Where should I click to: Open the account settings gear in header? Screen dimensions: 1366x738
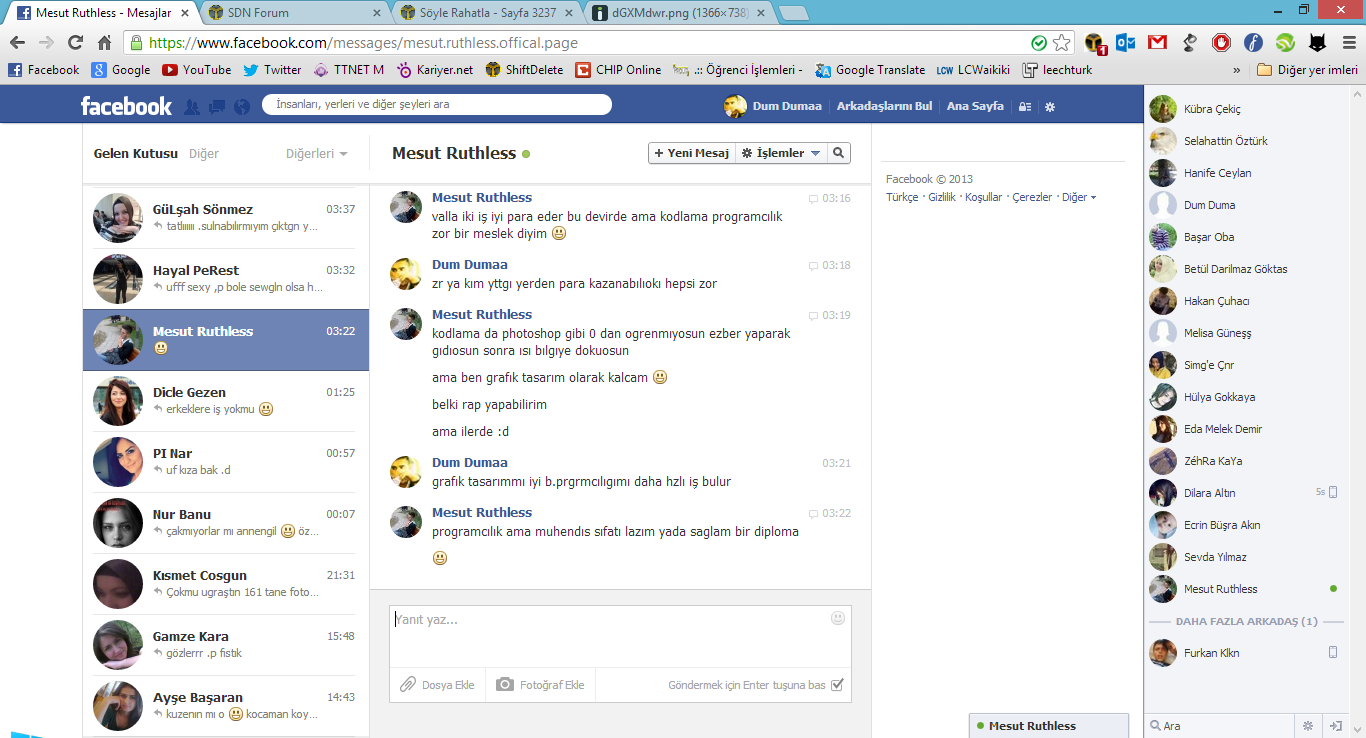tap(1050, 107)
